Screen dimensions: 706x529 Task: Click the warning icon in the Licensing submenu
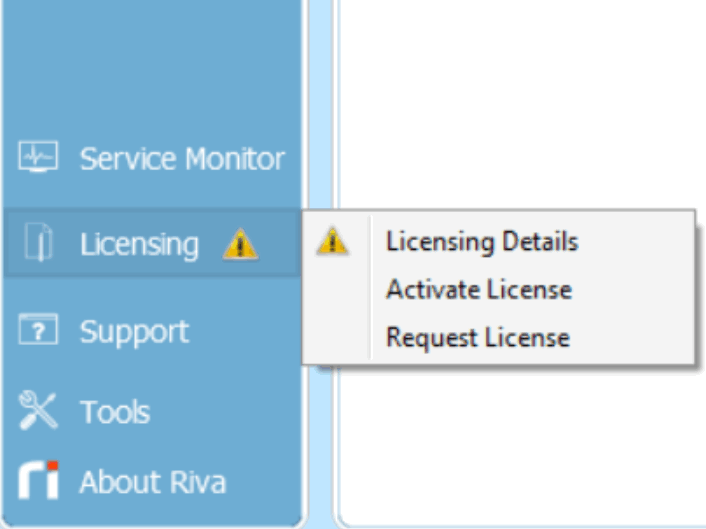(x=332, y=241)
